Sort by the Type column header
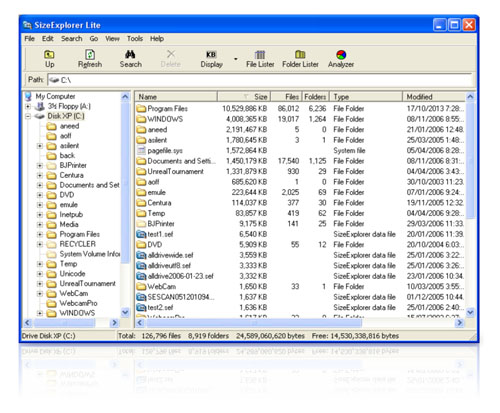500x413 pixels. tap(366, 97)
